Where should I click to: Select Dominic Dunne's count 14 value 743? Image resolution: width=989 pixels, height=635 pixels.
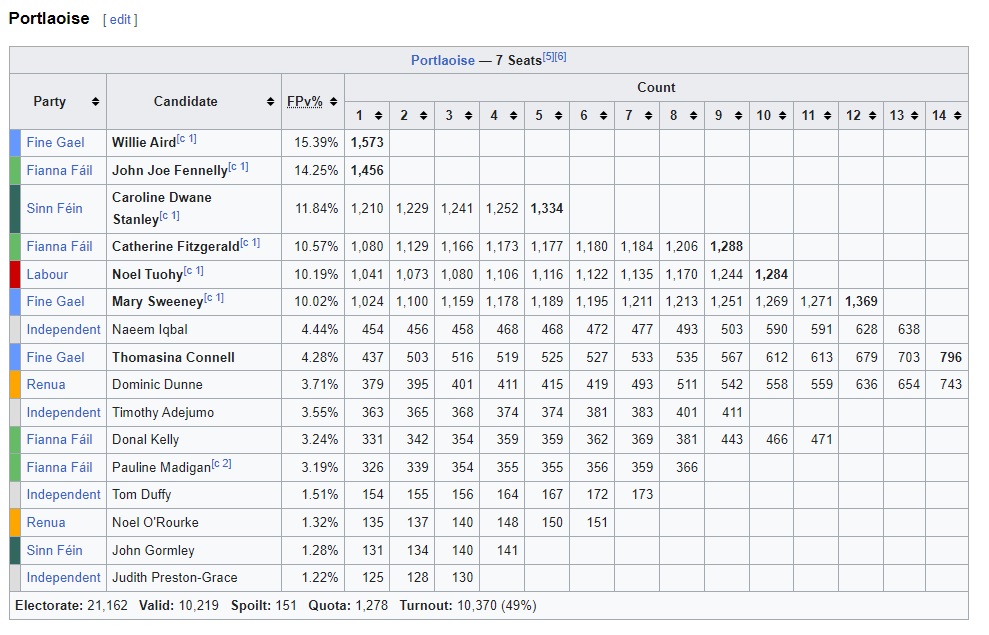[x=951, y=384]
